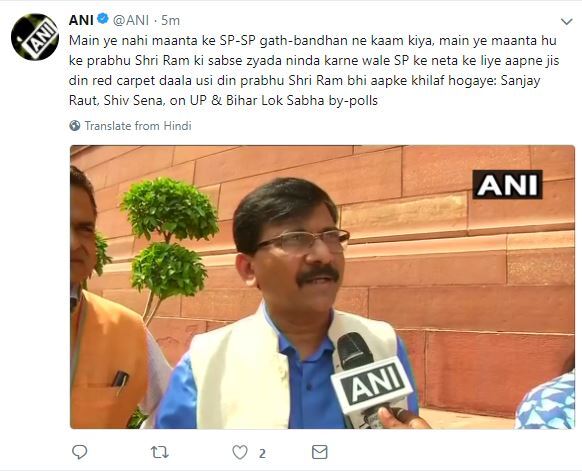Open the direct message envelope icon
582x471 pixels.
[320, 452]
